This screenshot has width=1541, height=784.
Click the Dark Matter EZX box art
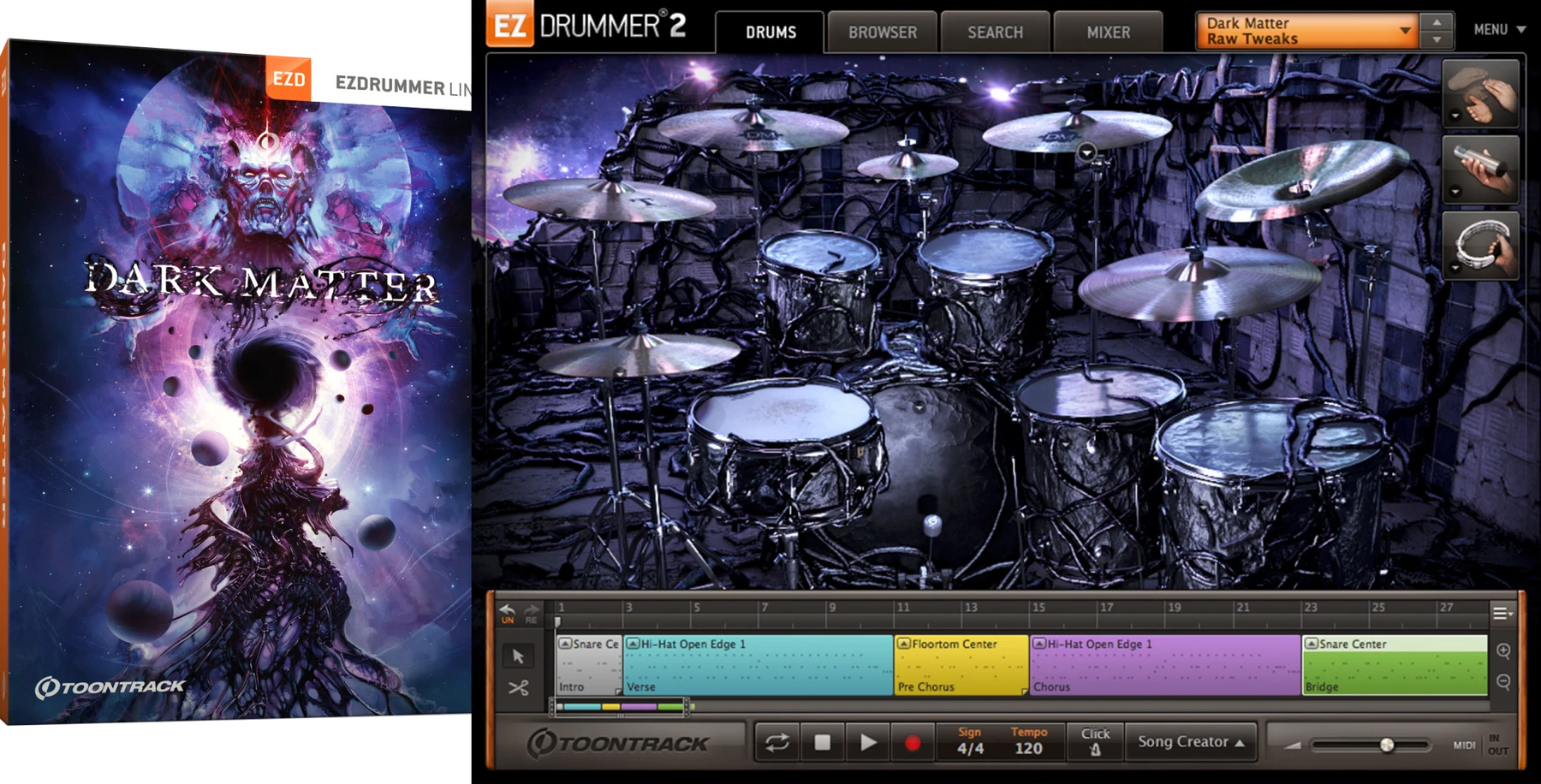[x=235, y=381]
